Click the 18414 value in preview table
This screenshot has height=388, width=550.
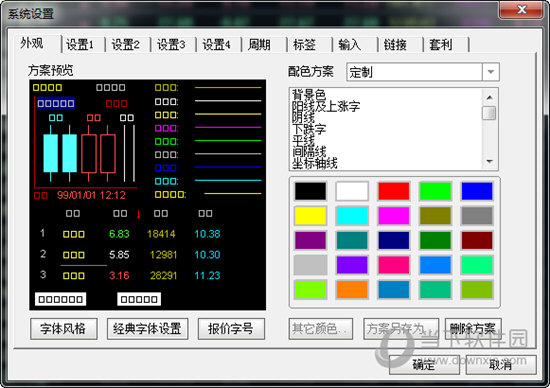pos(161,234)
